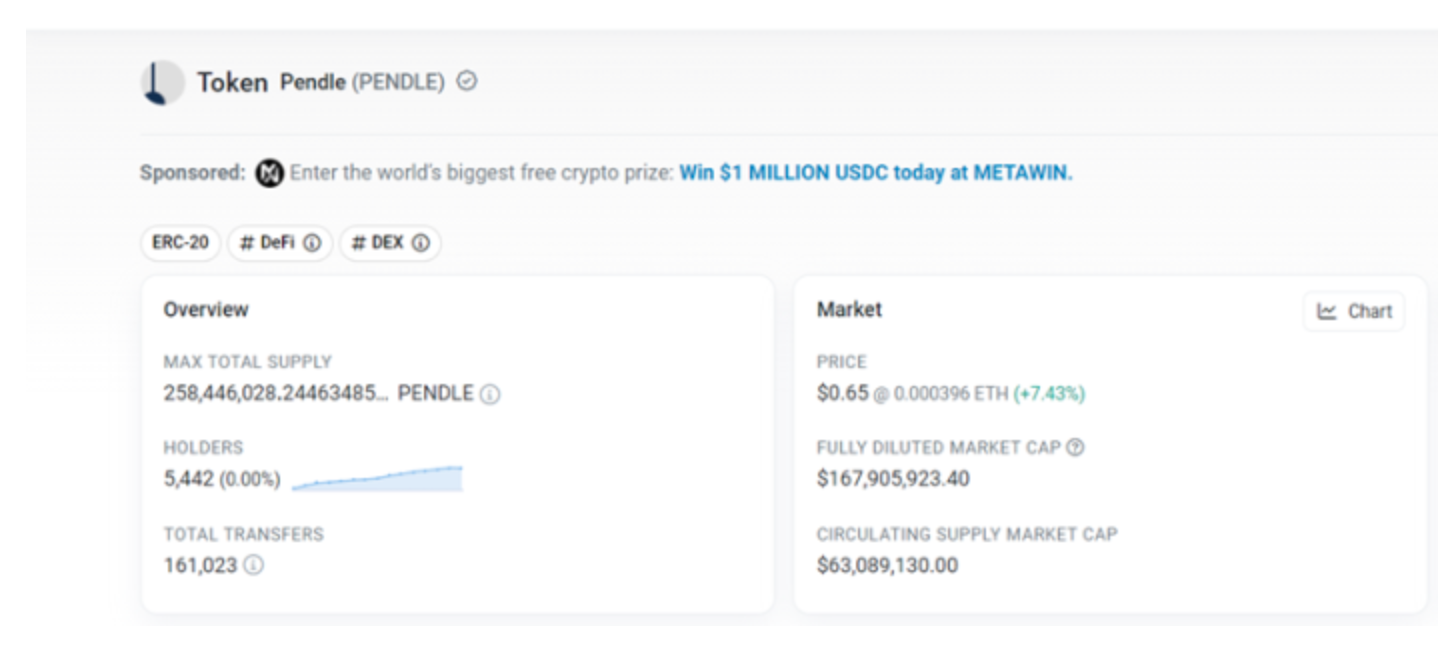This screenshot has width=1446, height=648.
Task: Click the MetaWin sponsor logo
Action: coord(269,173)
